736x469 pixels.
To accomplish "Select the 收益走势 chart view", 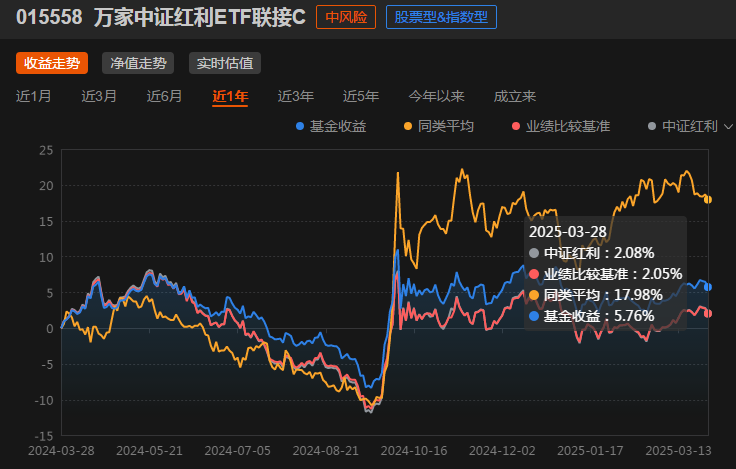I will click(52, 63).
